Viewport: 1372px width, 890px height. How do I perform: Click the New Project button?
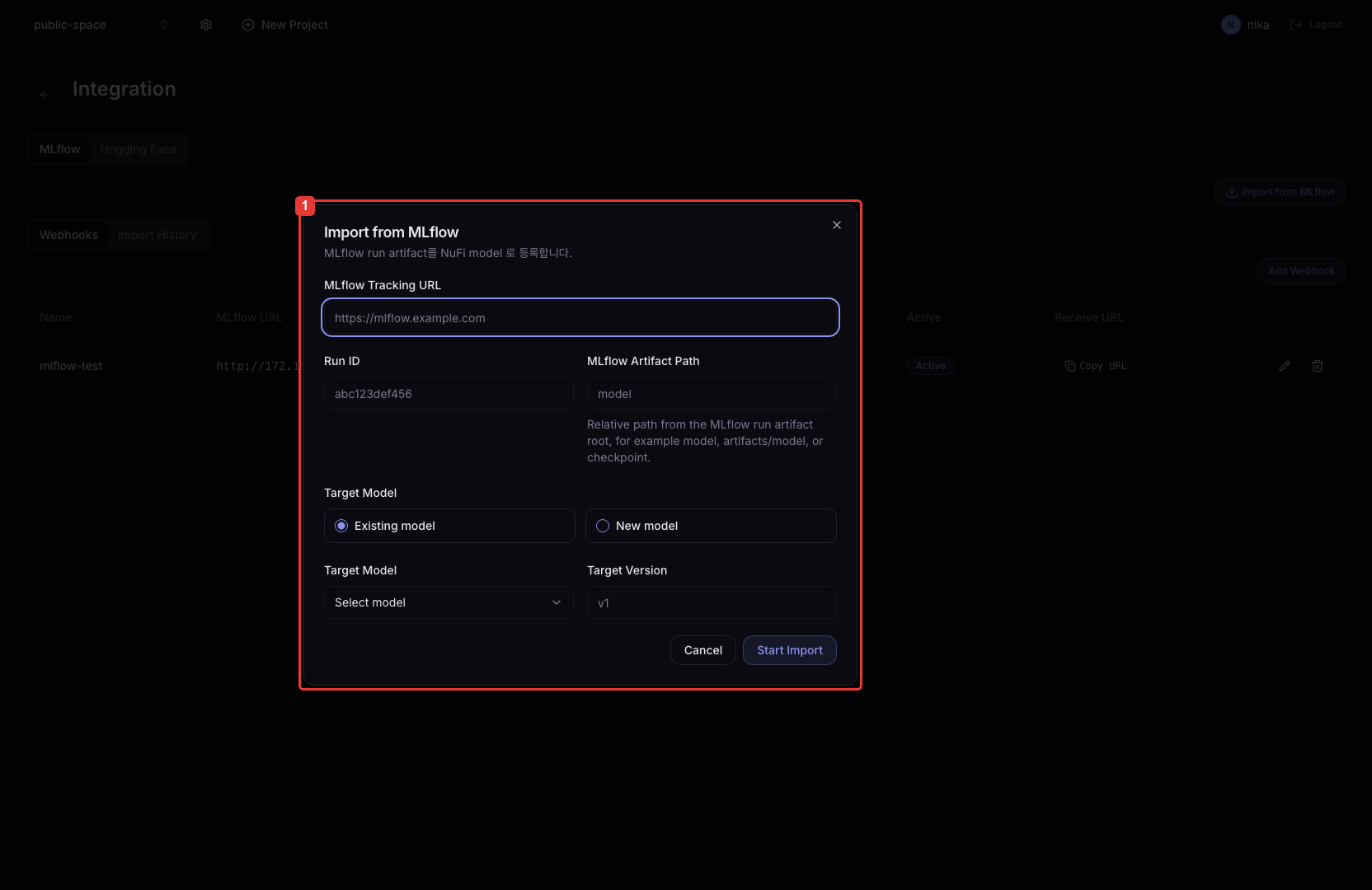(284, 25)
